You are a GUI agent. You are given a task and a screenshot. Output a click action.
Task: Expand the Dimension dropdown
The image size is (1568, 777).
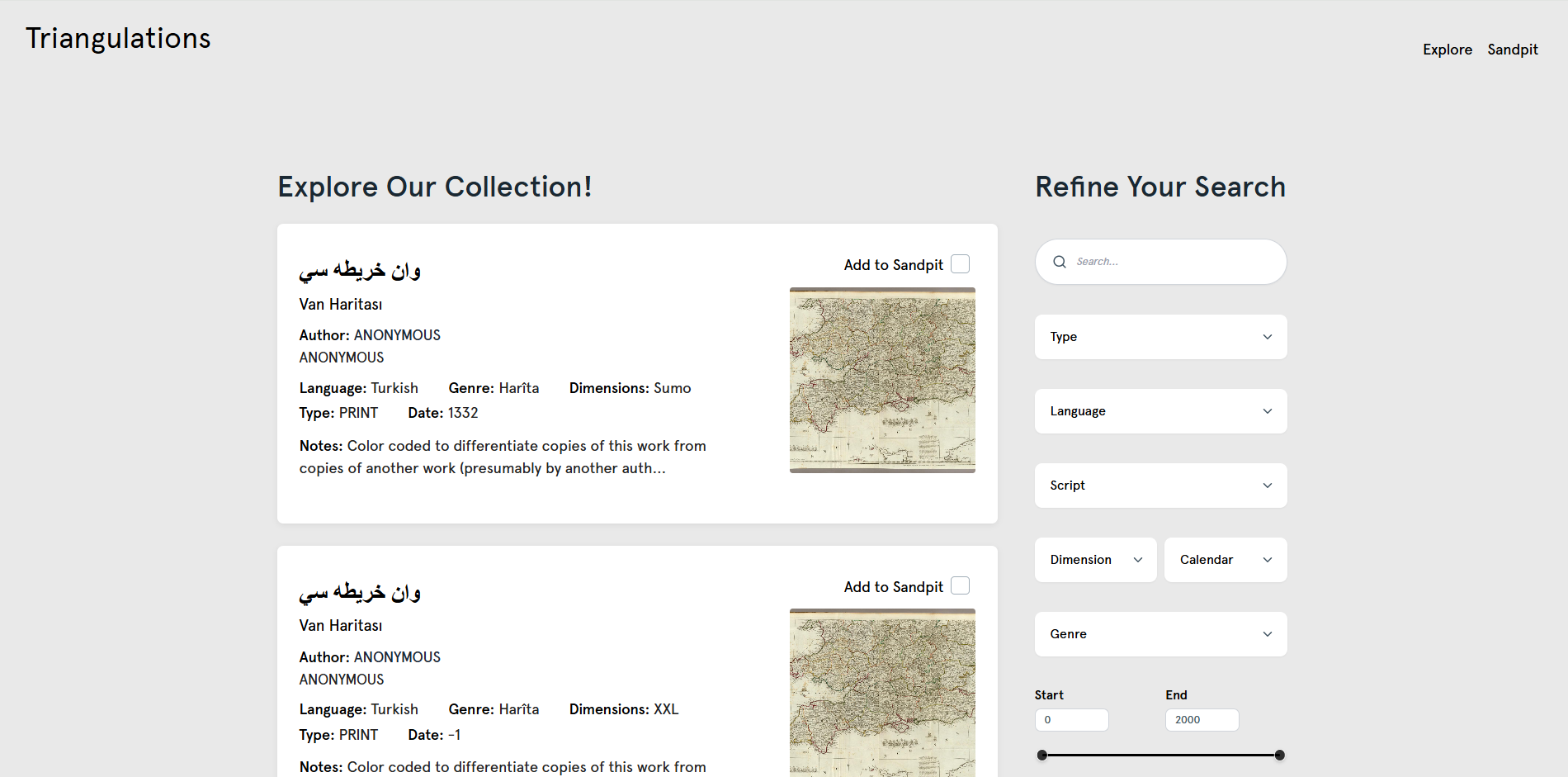pyautogui.click(x=1095, y=560)
